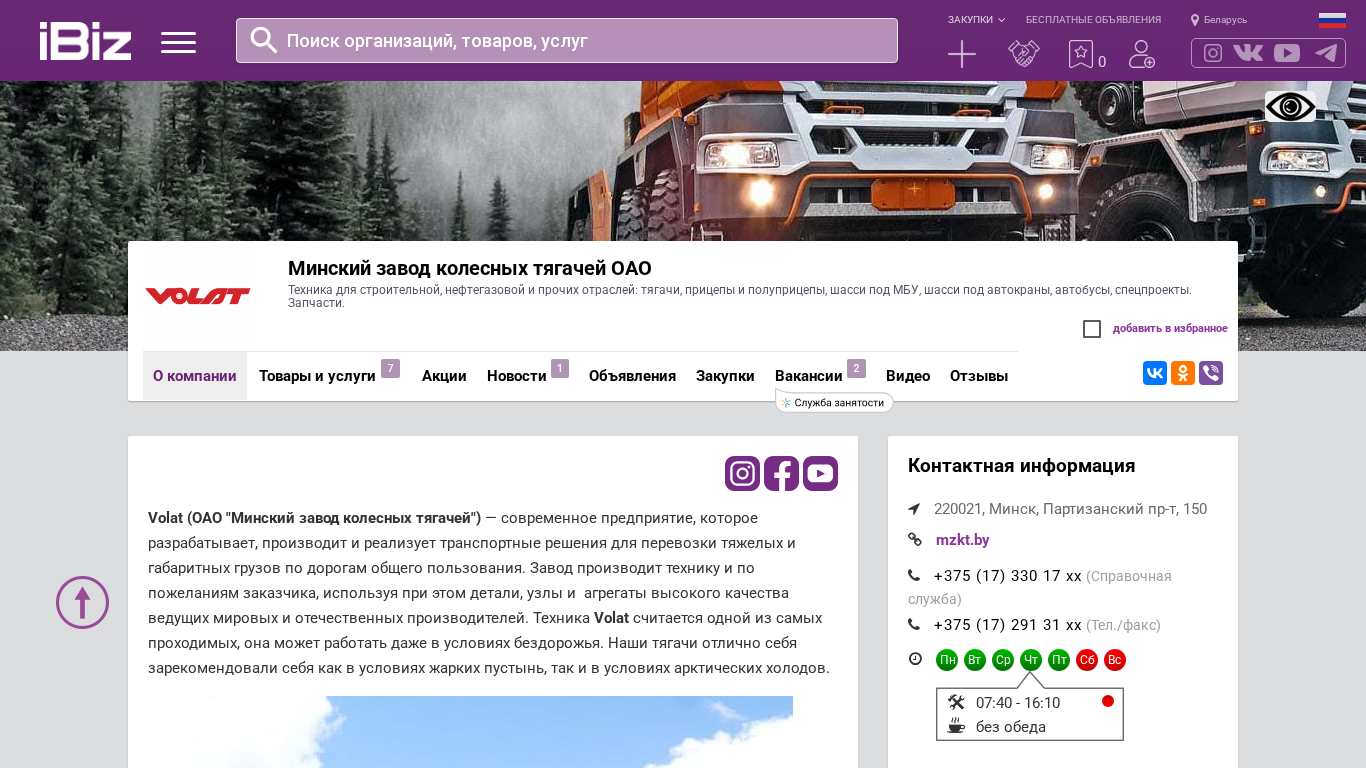The image size is (1366, 768).
Task: Open the handshake partners icon
Action: [x=1023, y=54]
